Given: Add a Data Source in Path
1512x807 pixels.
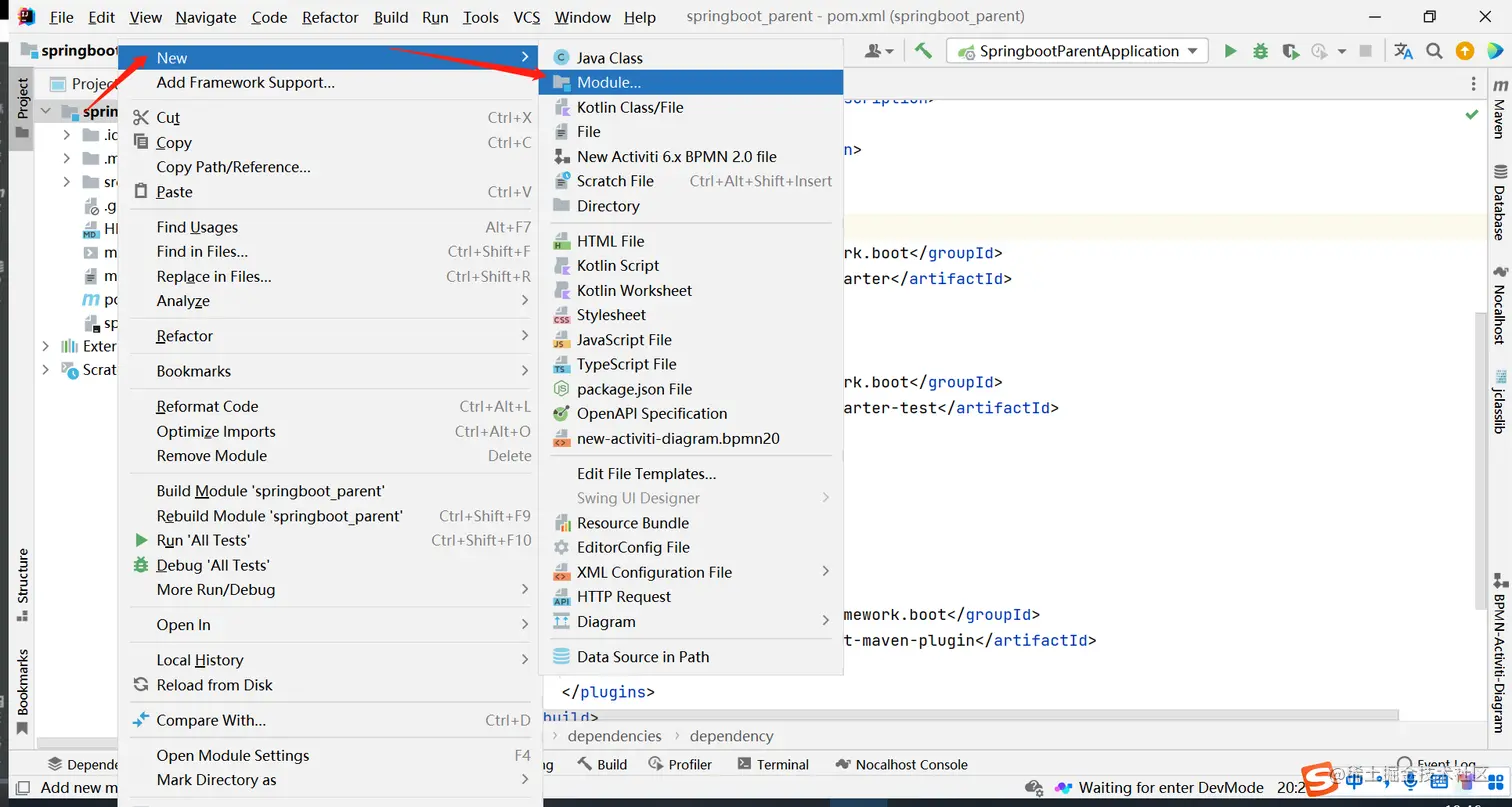Looking at the screenshot, I should 691,657.
